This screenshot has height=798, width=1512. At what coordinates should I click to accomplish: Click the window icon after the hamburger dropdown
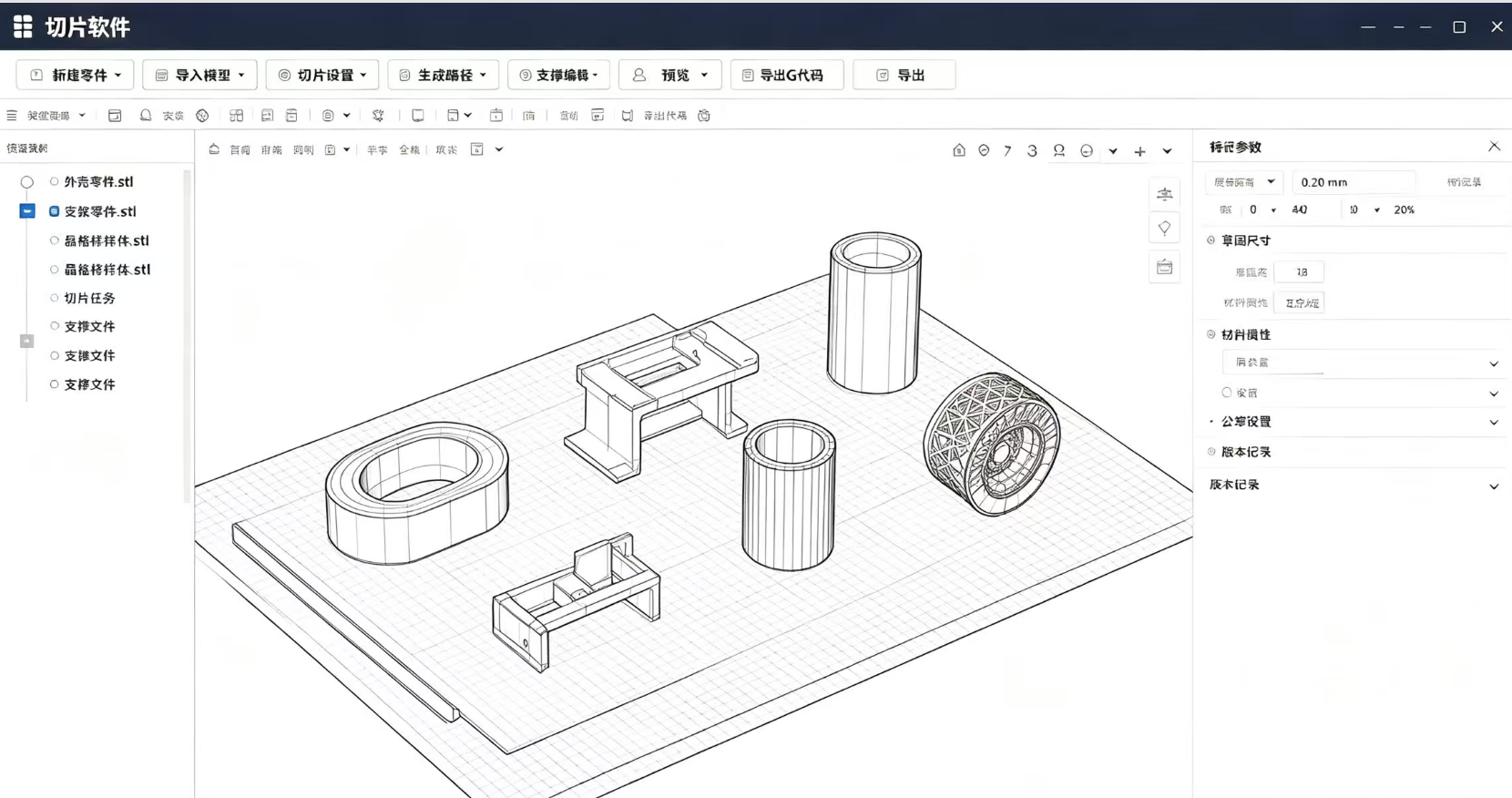pos(115,116)
